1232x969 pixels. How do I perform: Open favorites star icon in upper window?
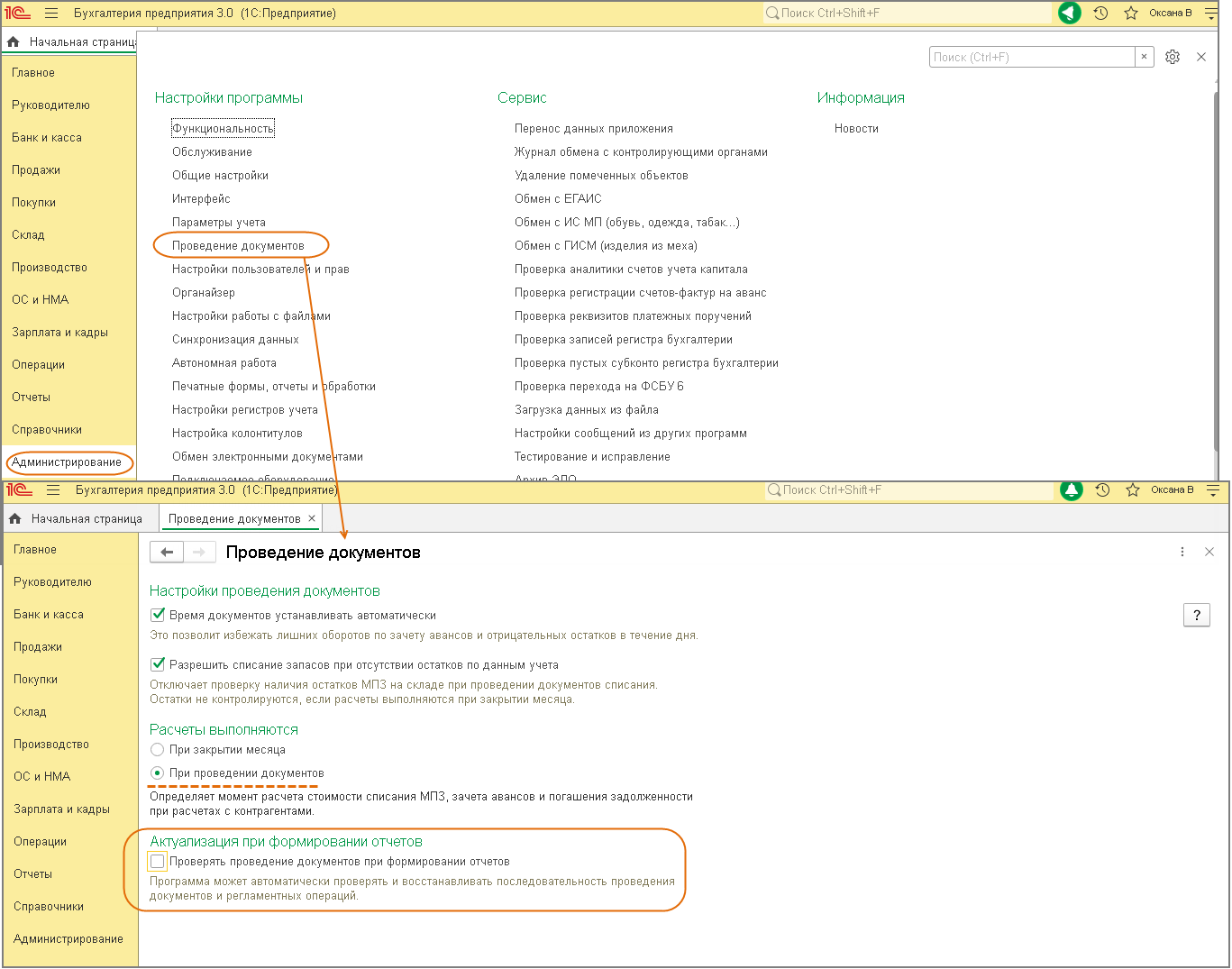coord(1131,14)
